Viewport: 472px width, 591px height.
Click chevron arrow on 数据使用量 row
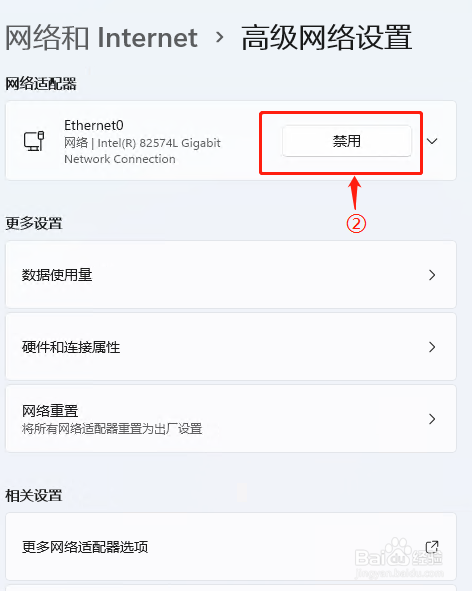pos(432,275)
